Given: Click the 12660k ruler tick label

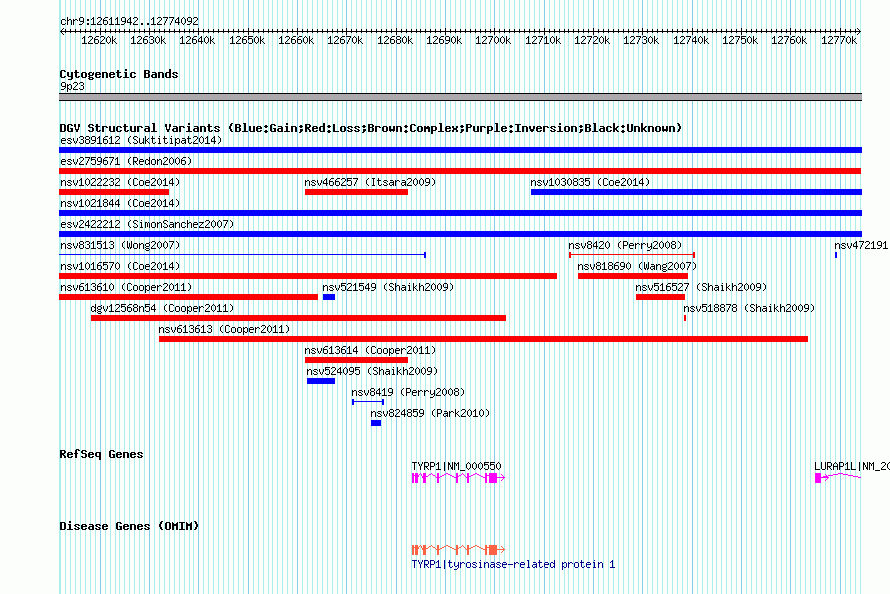Looking at the screenshot, I should pos(296,40).
